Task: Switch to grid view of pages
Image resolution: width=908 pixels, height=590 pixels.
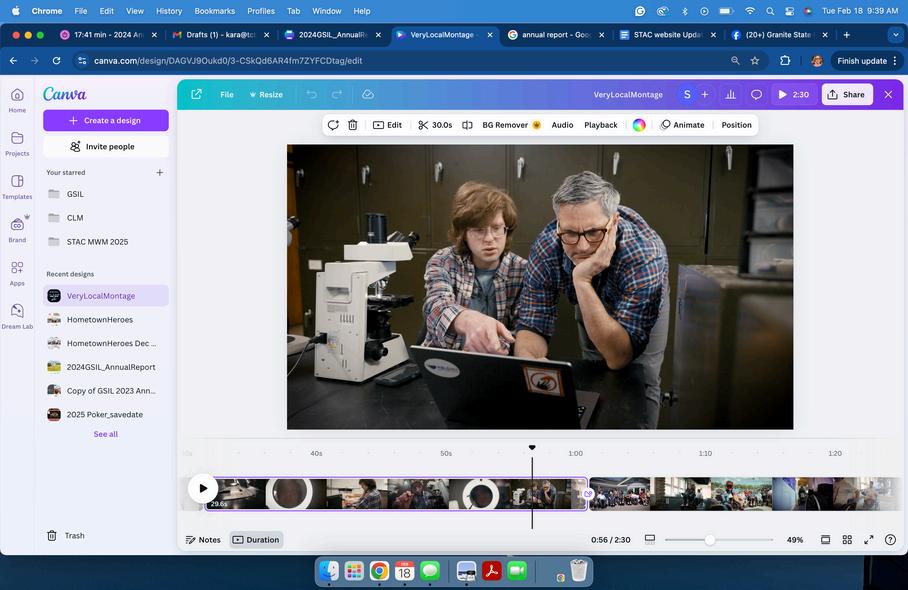Action: [x=847, y=540]
